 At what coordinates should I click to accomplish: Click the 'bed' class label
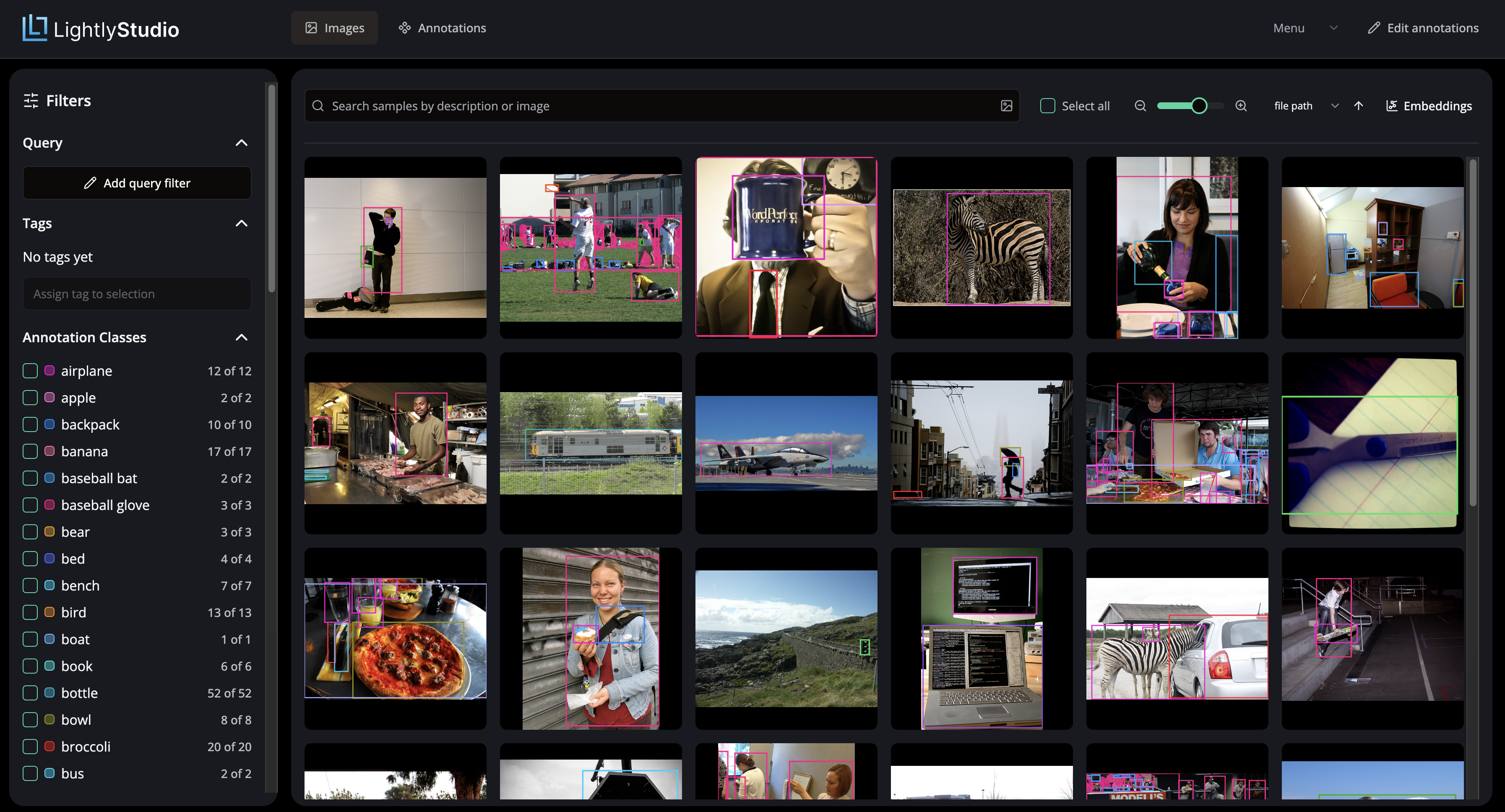click(73, 559)
